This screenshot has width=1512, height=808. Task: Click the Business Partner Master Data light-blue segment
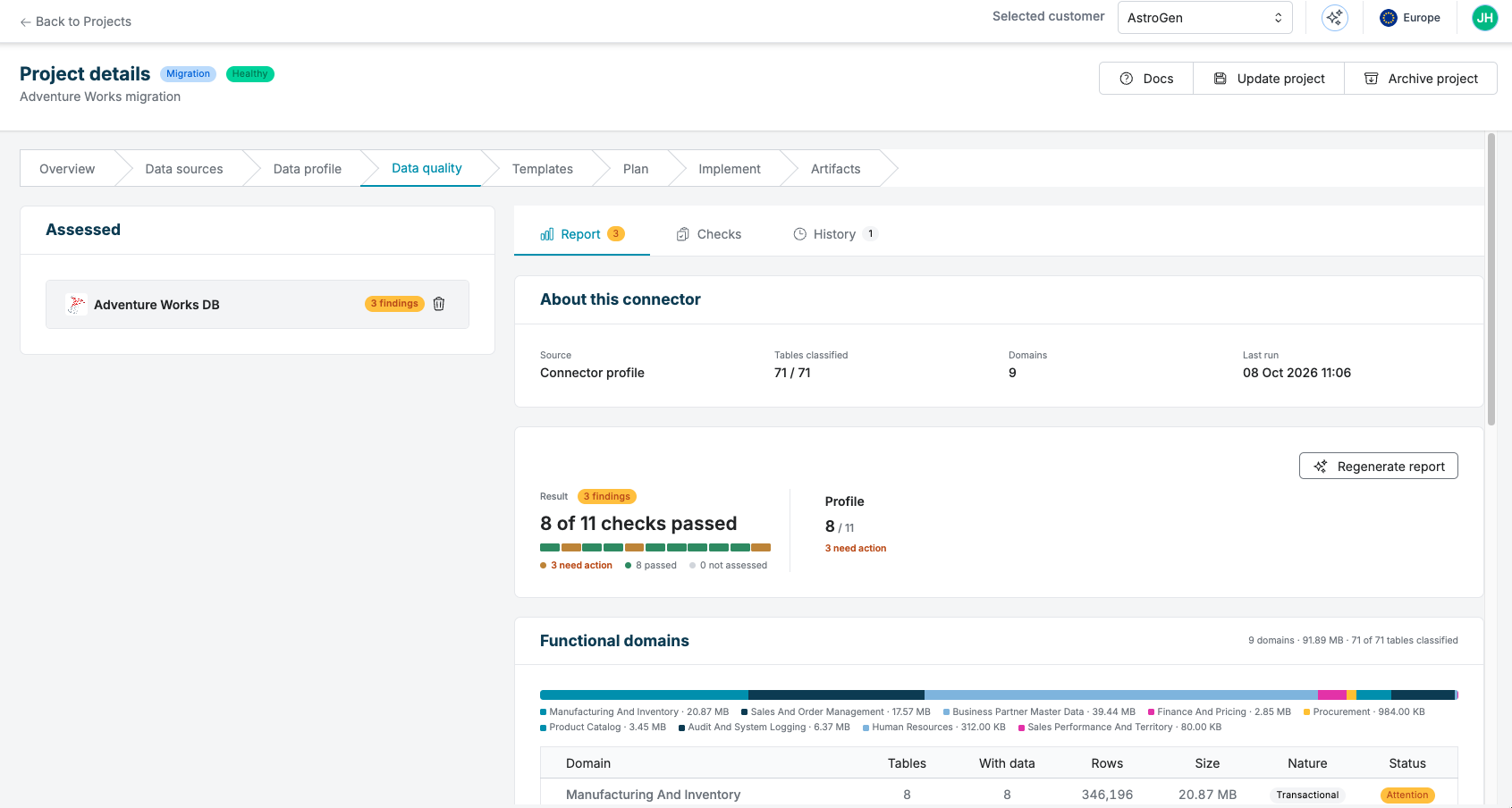(1120, 694)
